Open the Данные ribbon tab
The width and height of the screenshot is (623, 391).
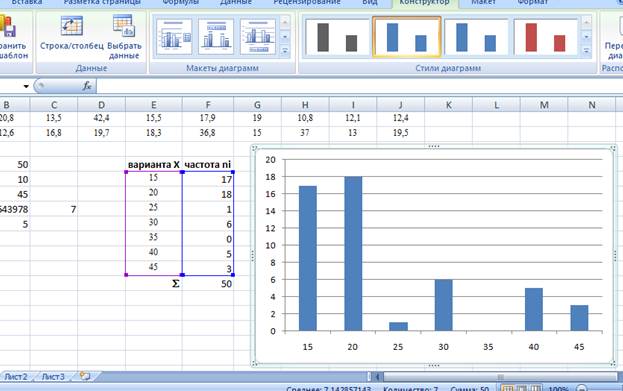[236, 2]
